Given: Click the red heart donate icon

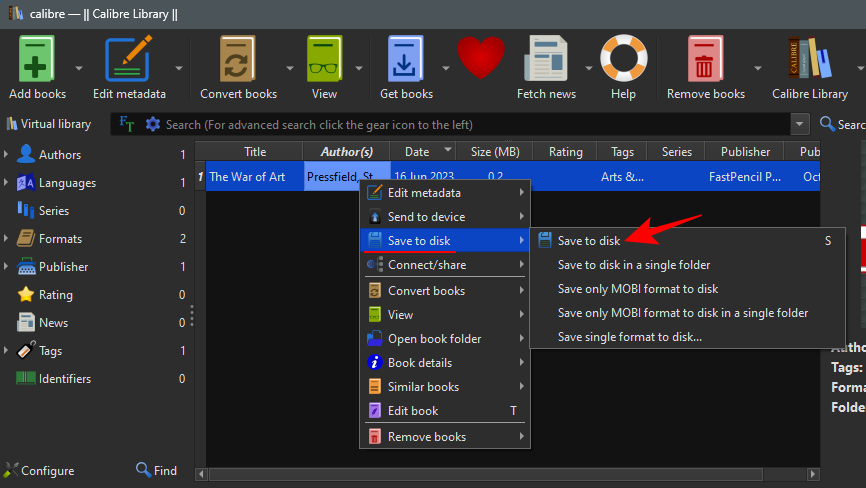Looking at the screenshot, I should point(480,60).
